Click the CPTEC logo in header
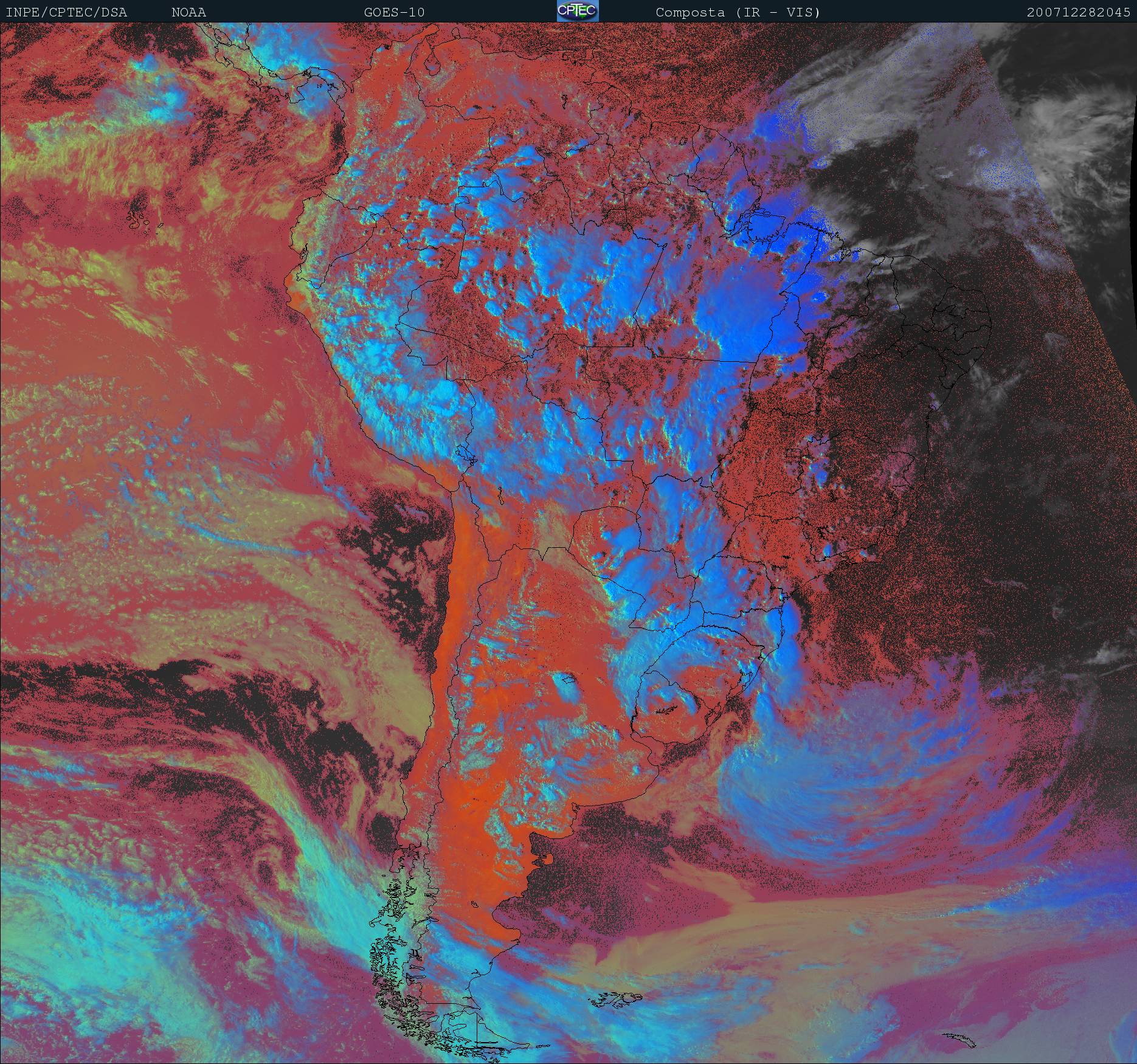 578,11
